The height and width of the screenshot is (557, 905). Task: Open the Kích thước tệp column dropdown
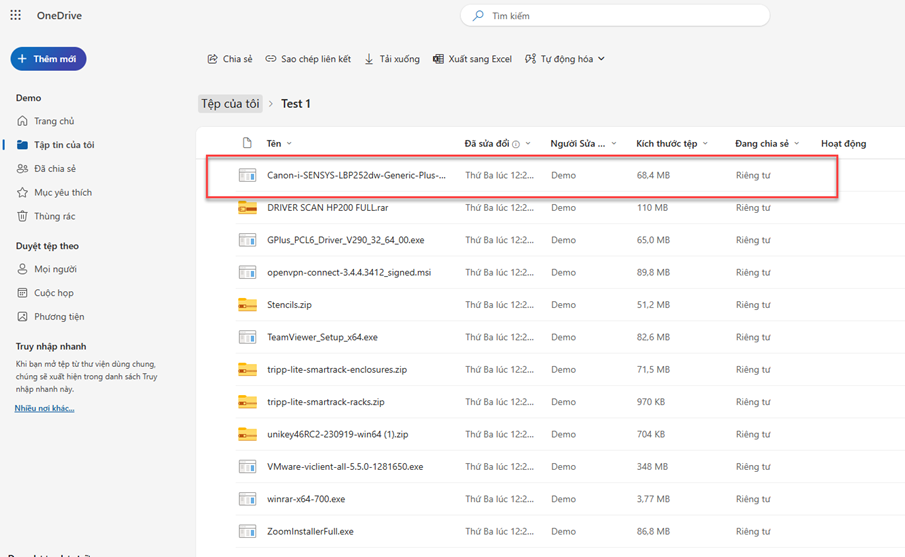[x=705, y=144]
